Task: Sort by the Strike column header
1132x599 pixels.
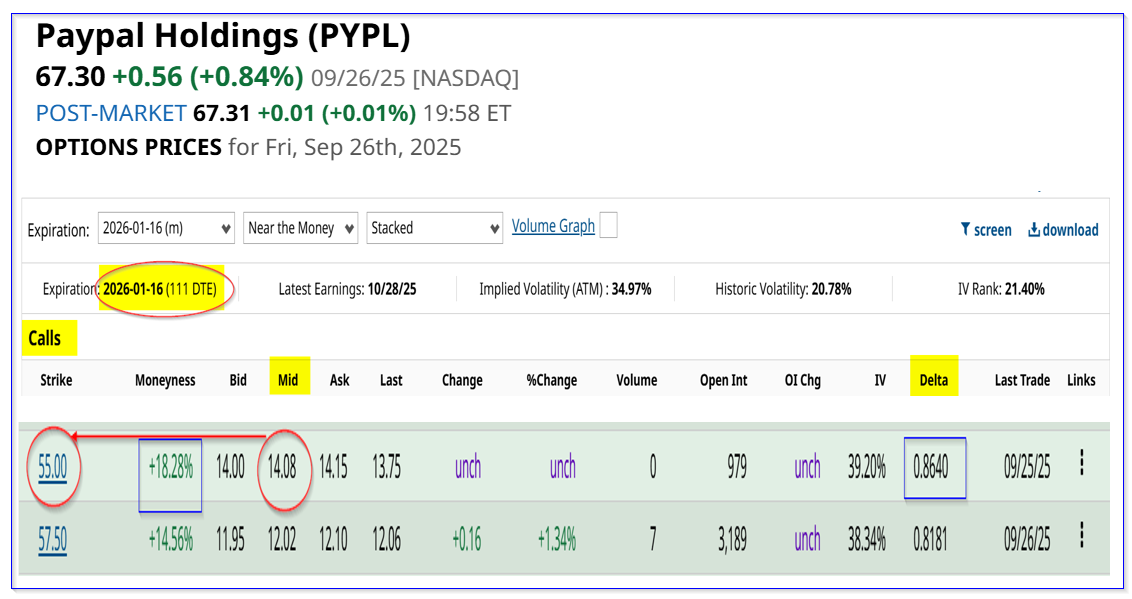Action: coord(56,380)
